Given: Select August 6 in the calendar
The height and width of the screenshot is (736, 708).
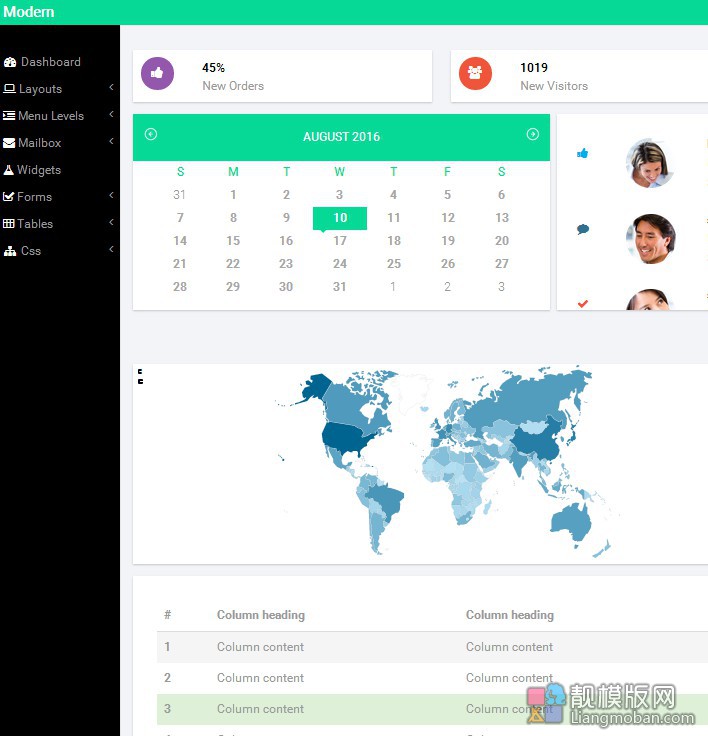Looking at the screenshot, I should (x=501, y=195).
